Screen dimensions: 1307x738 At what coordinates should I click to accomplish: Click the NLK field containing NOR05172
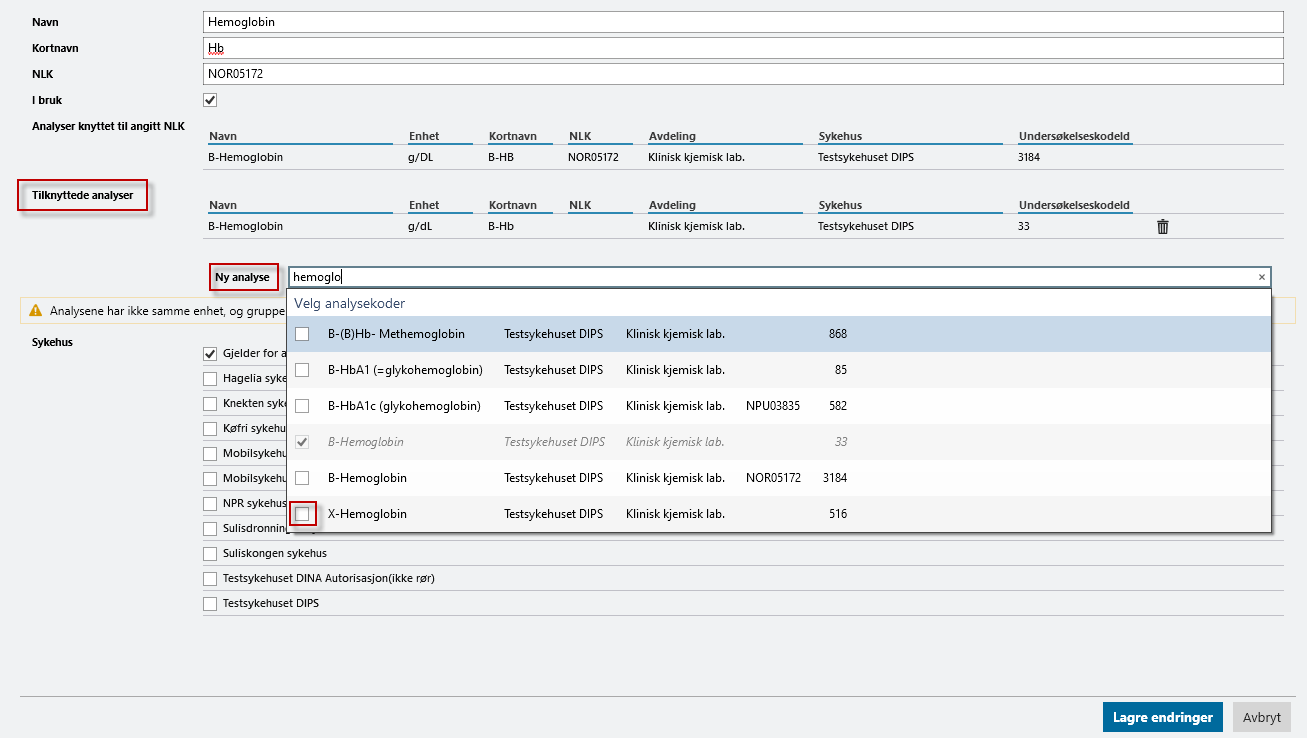[742, 74]
